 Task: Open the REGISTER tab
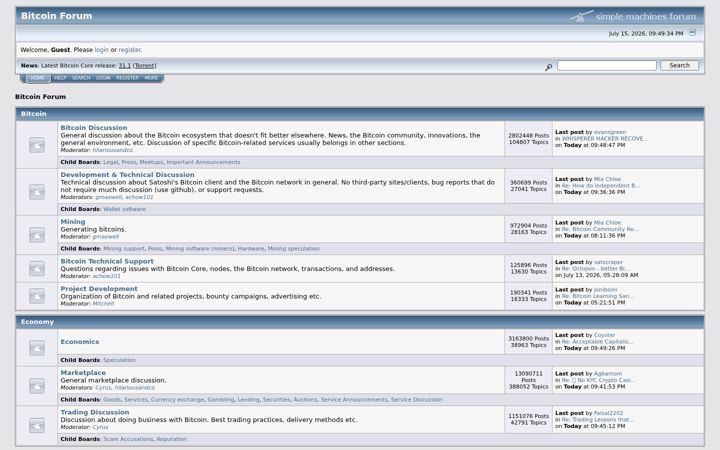point(127,78)
